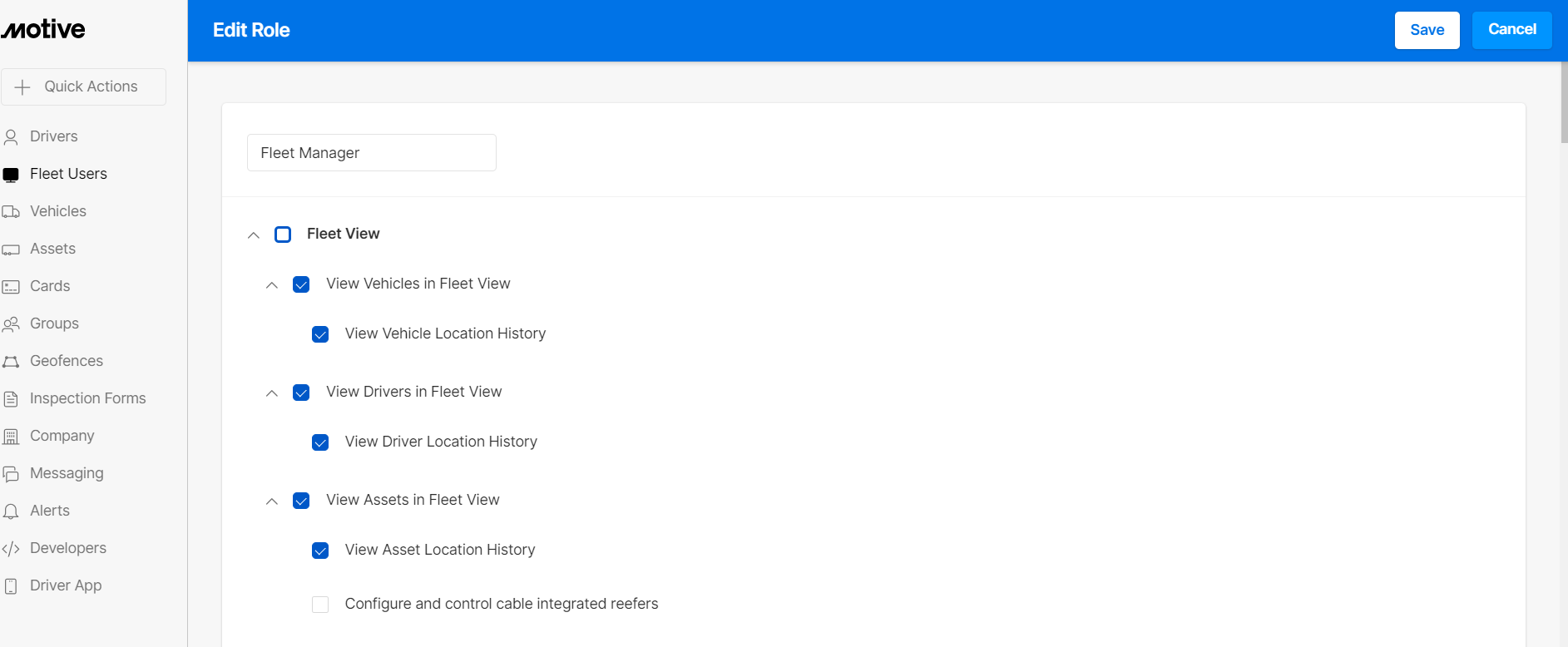The width and height of the screenshot is (1568, 647).
Task: Click the Fleet Manager role name field
Action: point(372,153)
